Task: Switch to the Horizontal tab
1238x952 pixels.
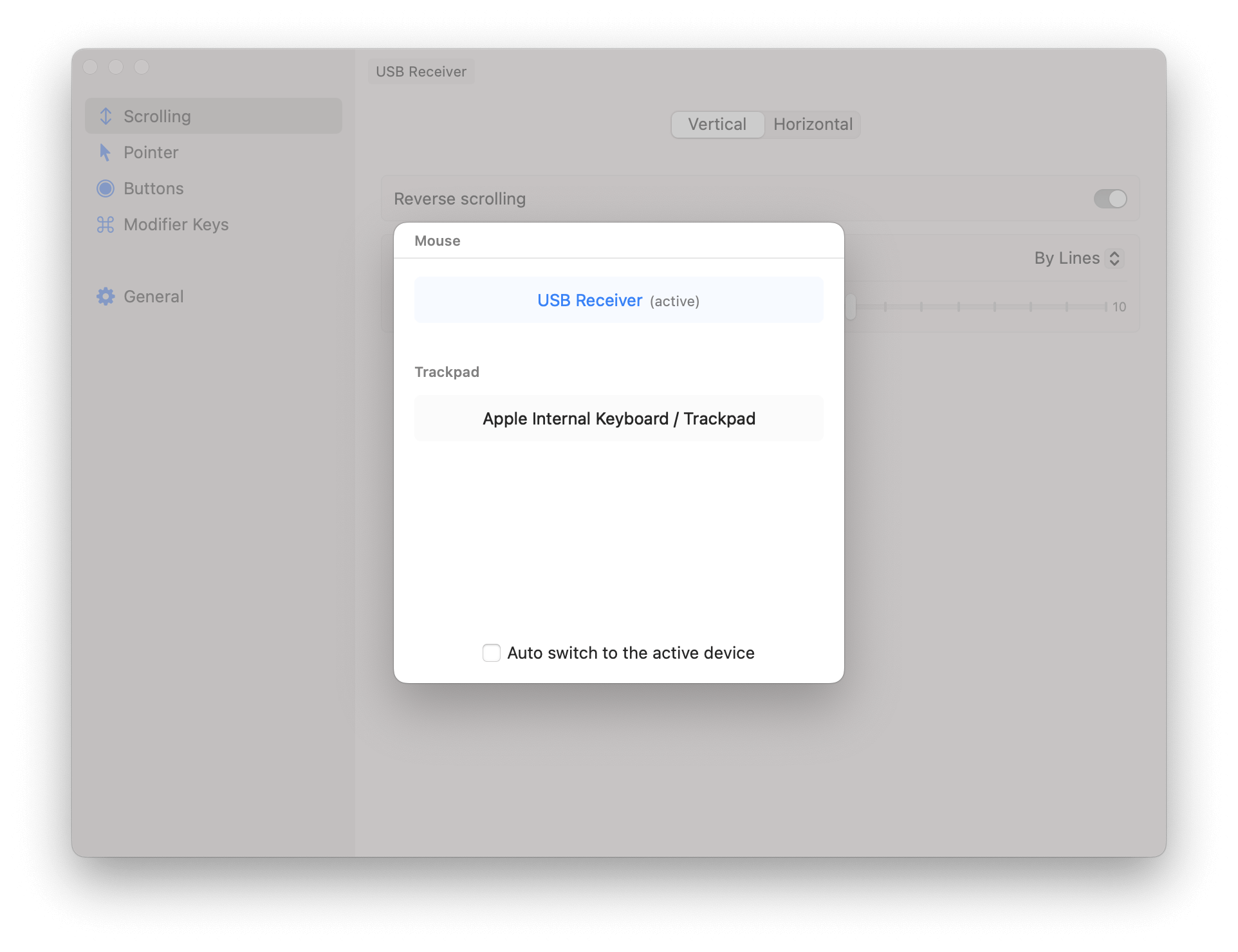Action: click(x=813, y=124)
